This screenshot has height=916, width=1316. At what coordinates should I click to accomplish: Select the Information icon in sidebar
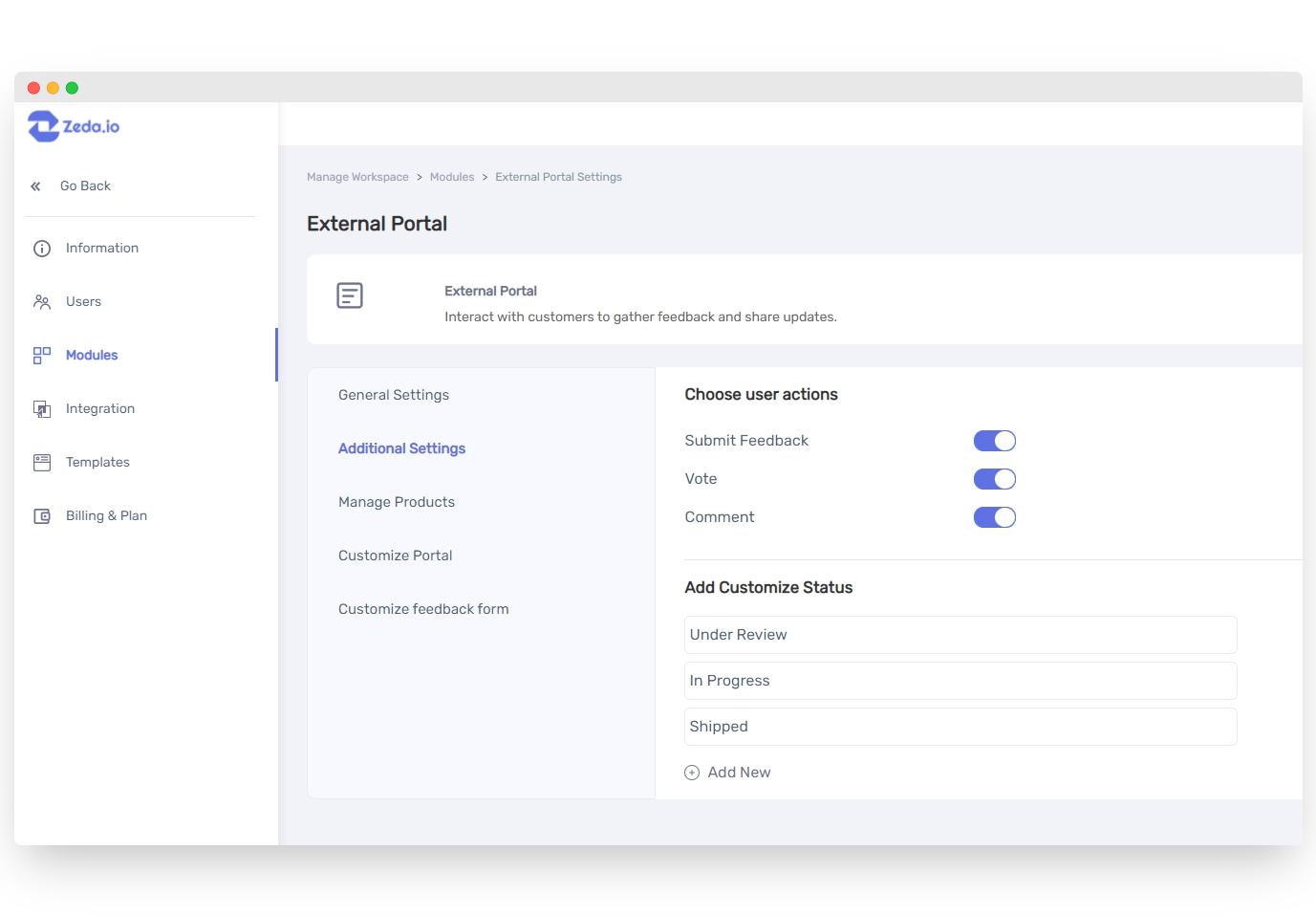42,248
